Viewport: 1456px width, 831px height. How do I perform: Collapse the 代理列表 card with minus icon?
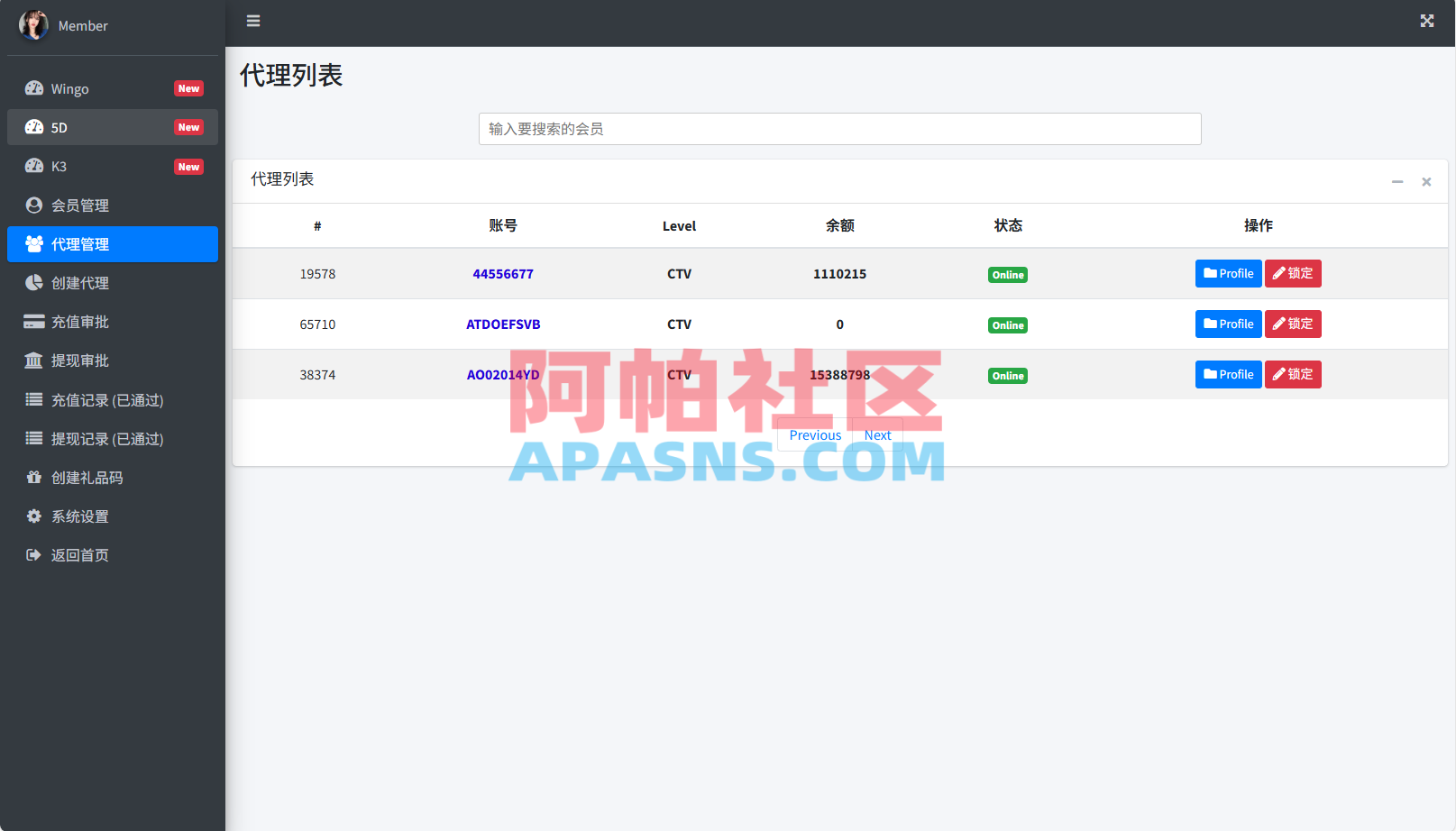1397,181
